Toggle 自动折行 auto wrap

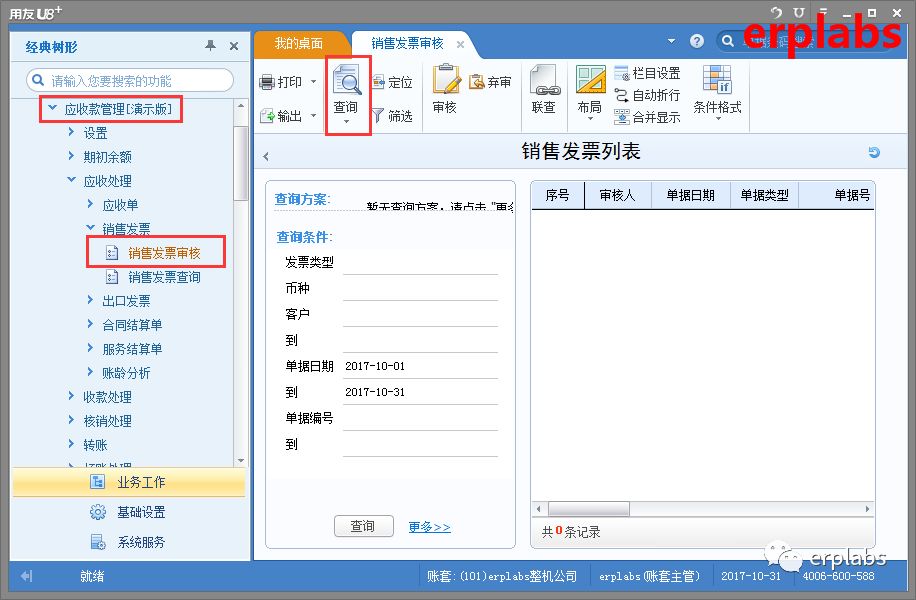648,95
